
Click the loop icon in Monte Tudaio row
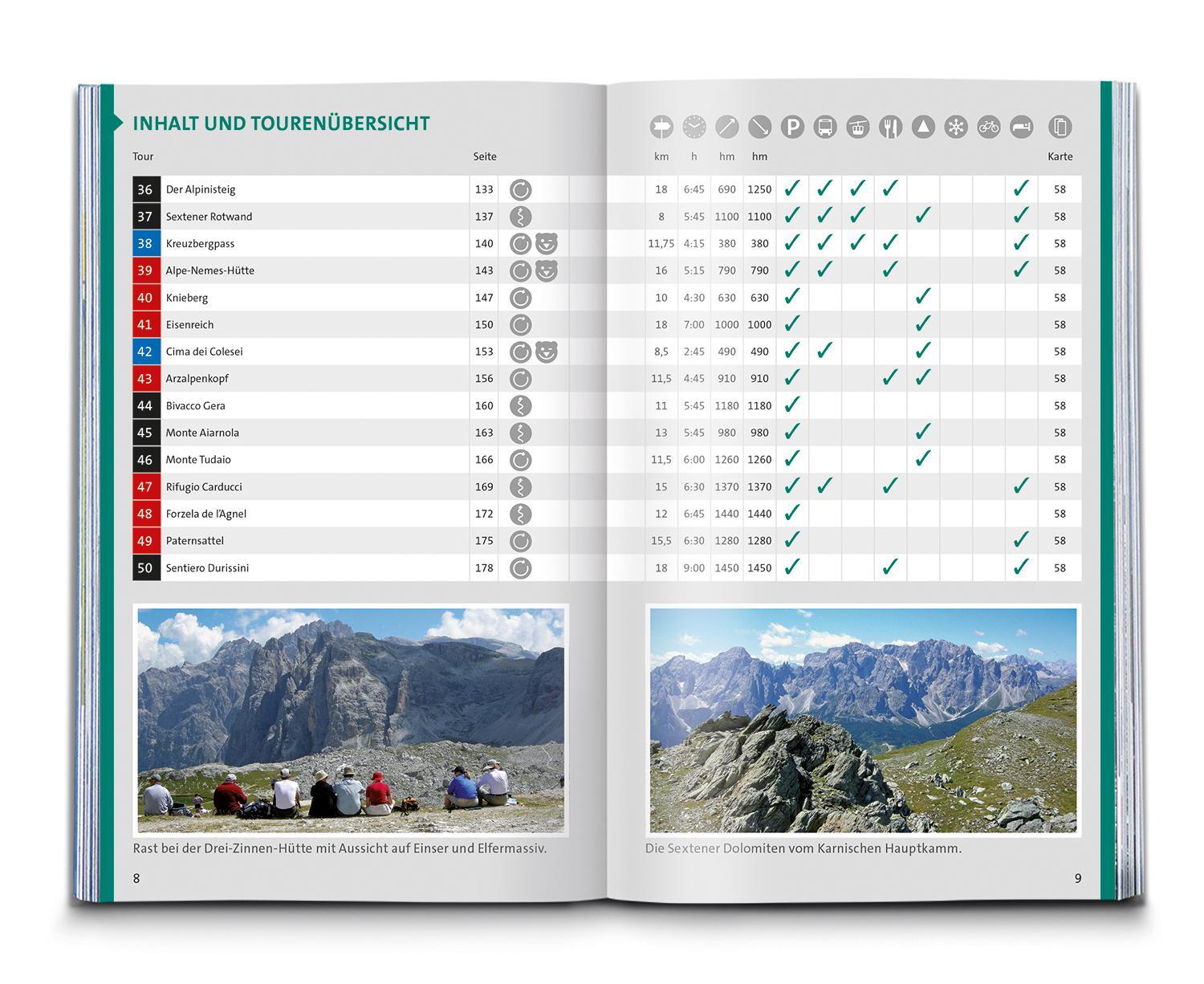(x=521, y=460)
